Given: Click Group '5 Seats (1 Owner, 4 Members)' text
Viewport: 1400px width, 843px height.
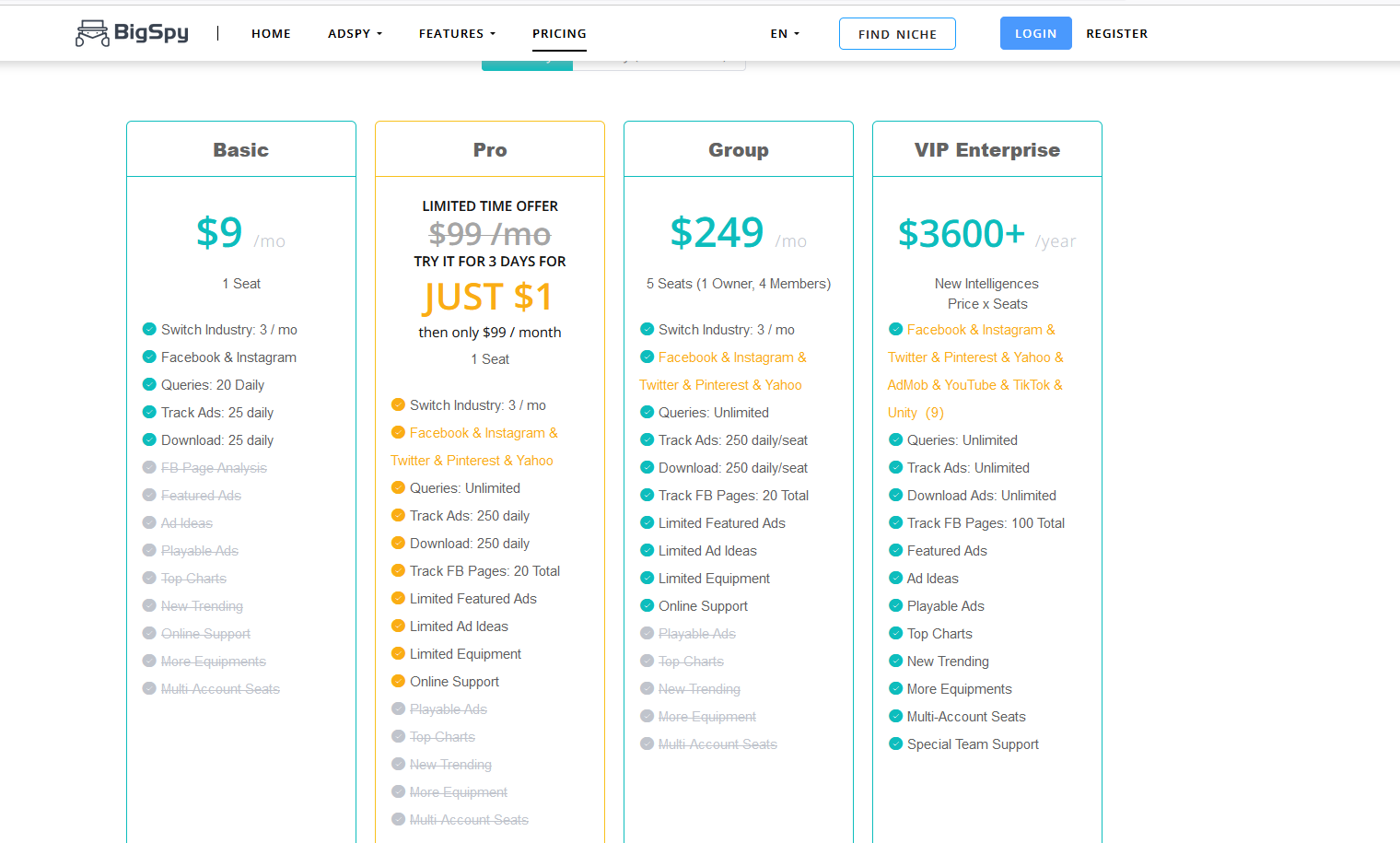Looking at the screenshot, I should pos(739,284).
